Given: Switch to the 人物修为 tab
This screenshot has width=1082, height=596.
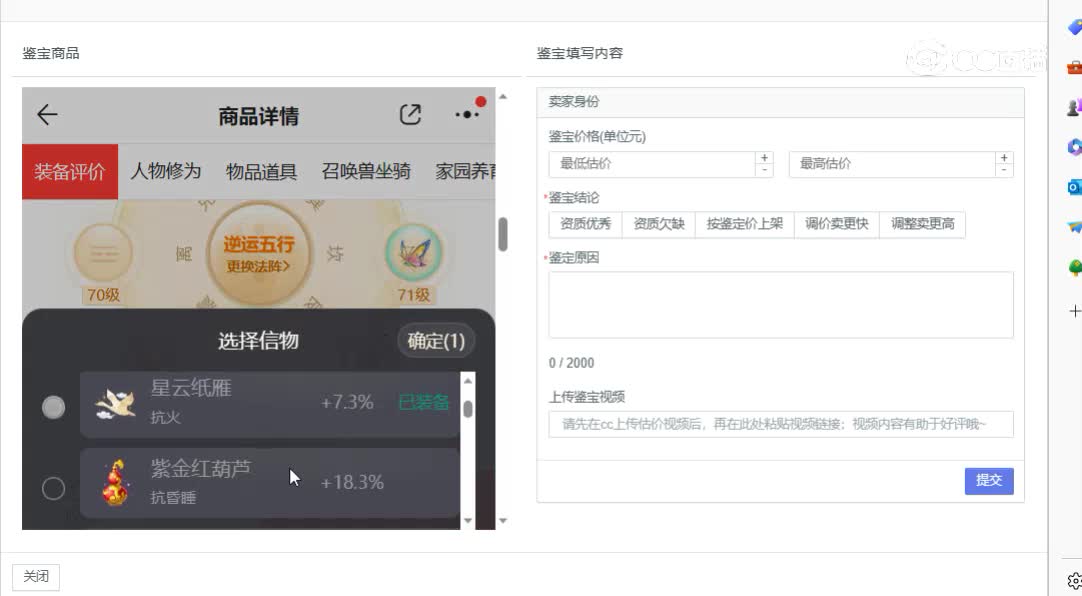Looking at the screenshot, I should [x=166, y=171].
